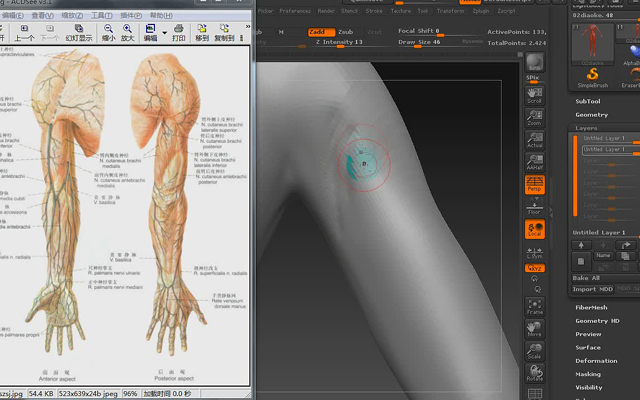Expand the Geometry section
This screenshot has height=400, width=640.
[x=591, y=115]
